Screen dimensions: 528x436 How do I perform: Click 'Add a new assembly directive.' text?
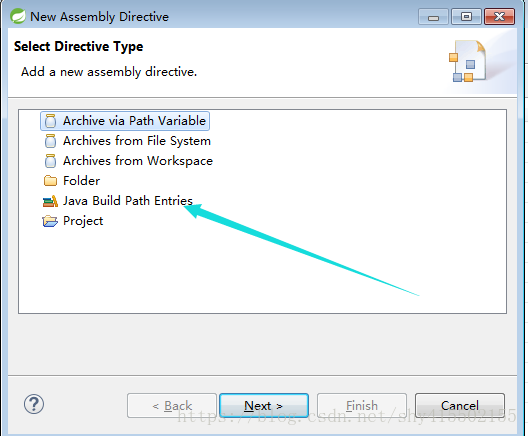point(109,72)
